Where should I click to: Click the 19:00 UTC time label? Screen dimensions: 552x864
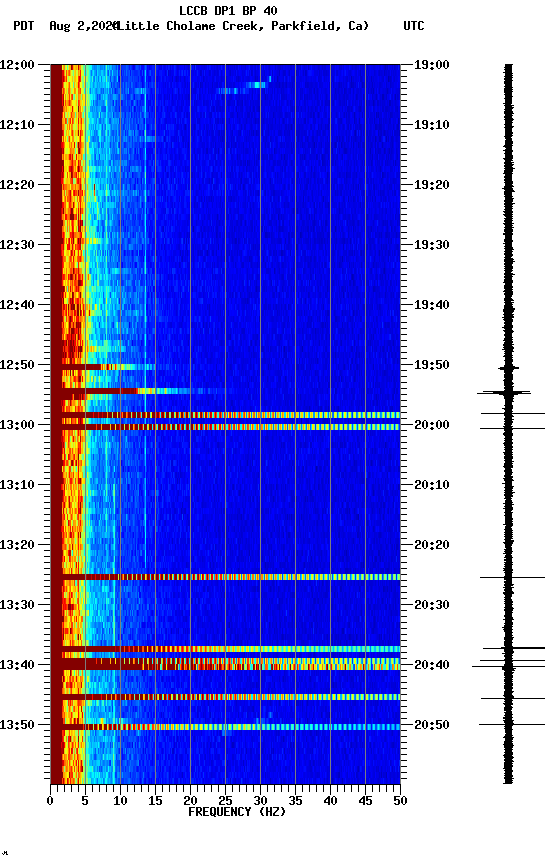432,65
